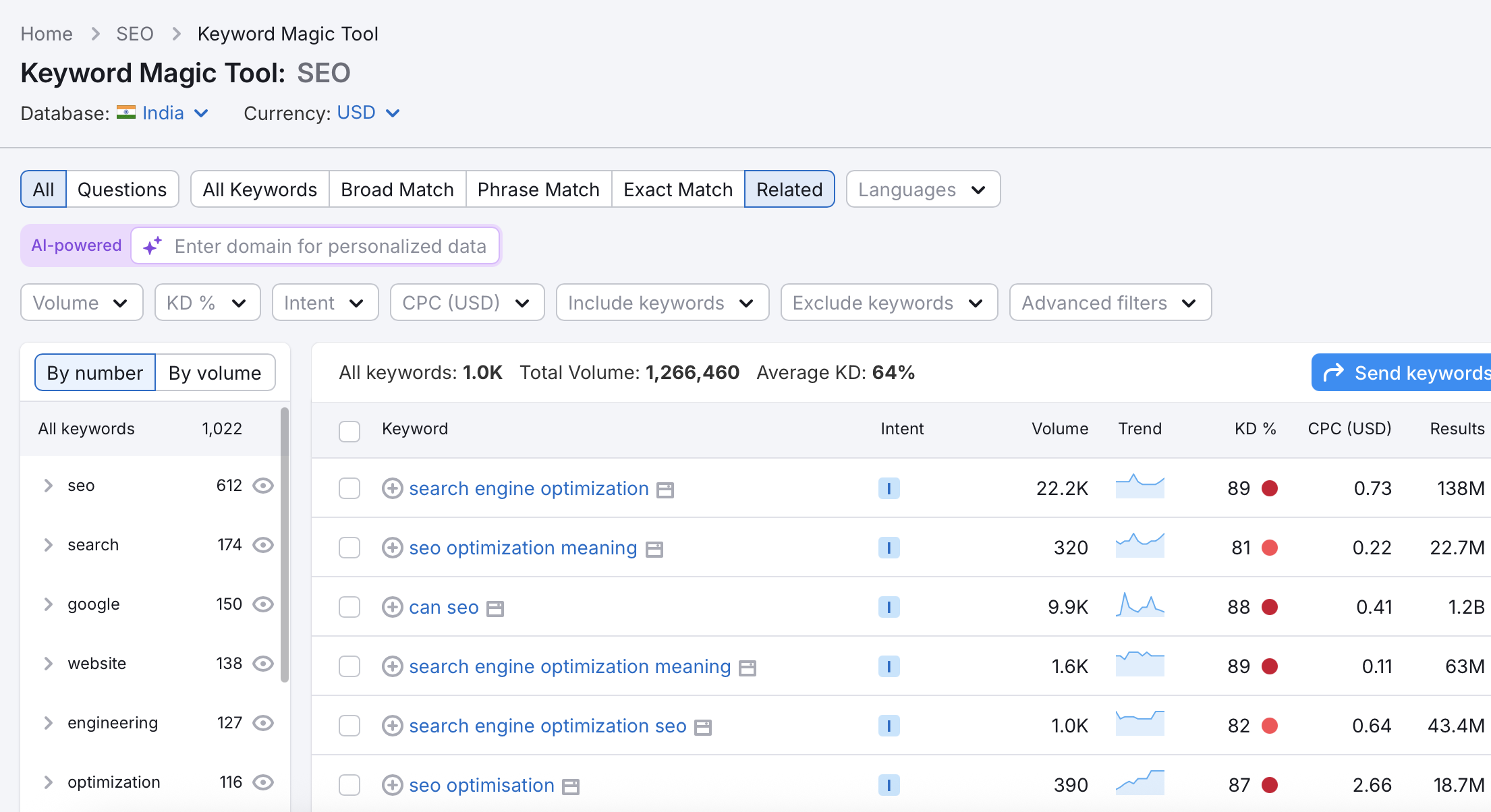
Task: Toggle visibility of 'website' keyword group
Action: pyautogui.click(x=262, y=664)
